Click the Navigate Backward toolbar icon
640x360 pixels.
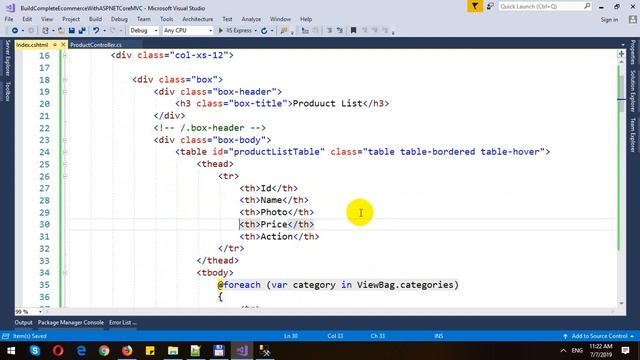click(x=15, y=31)
